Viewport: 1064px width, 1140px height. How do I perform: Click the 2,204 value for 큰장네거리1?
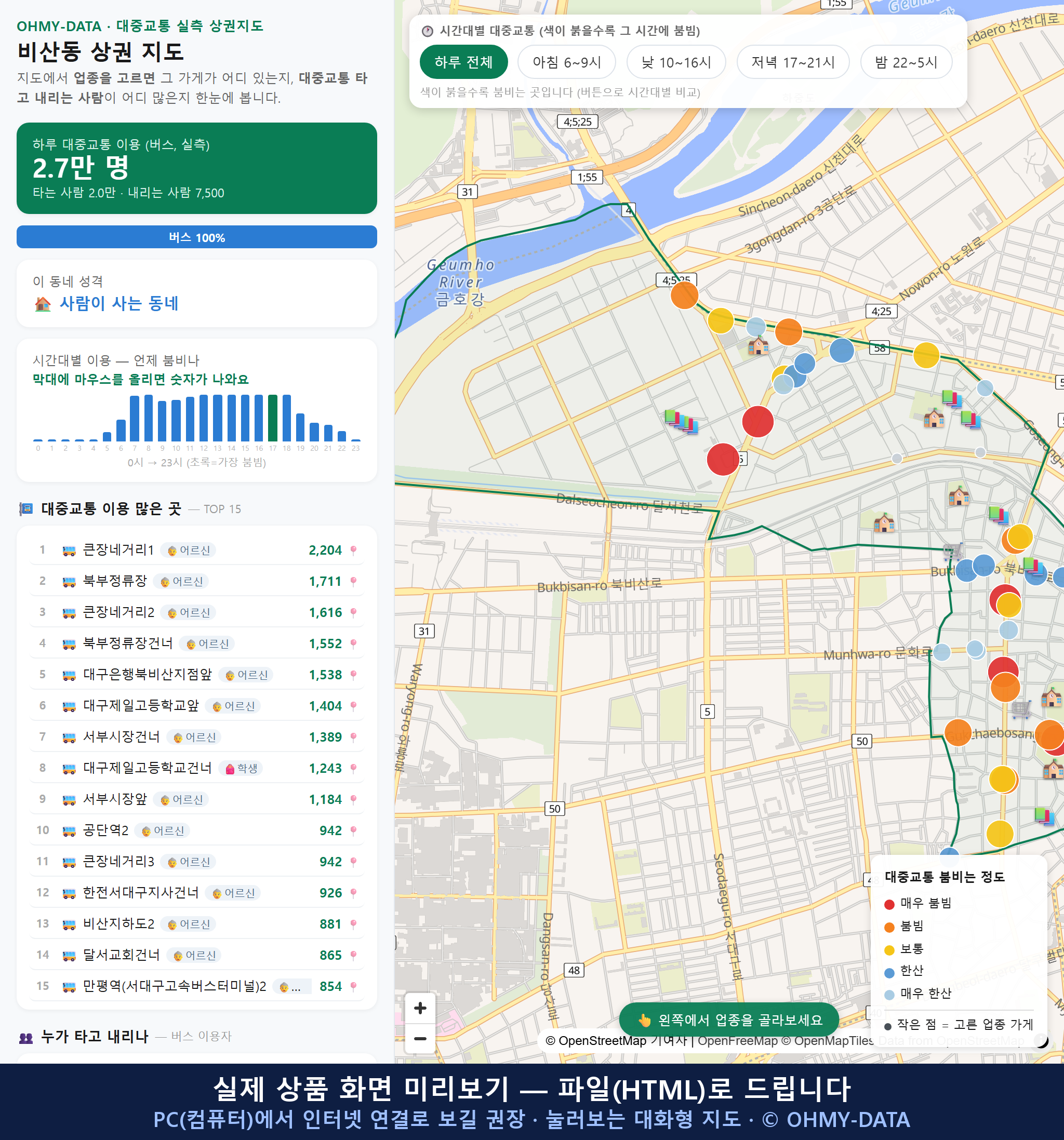325,551
